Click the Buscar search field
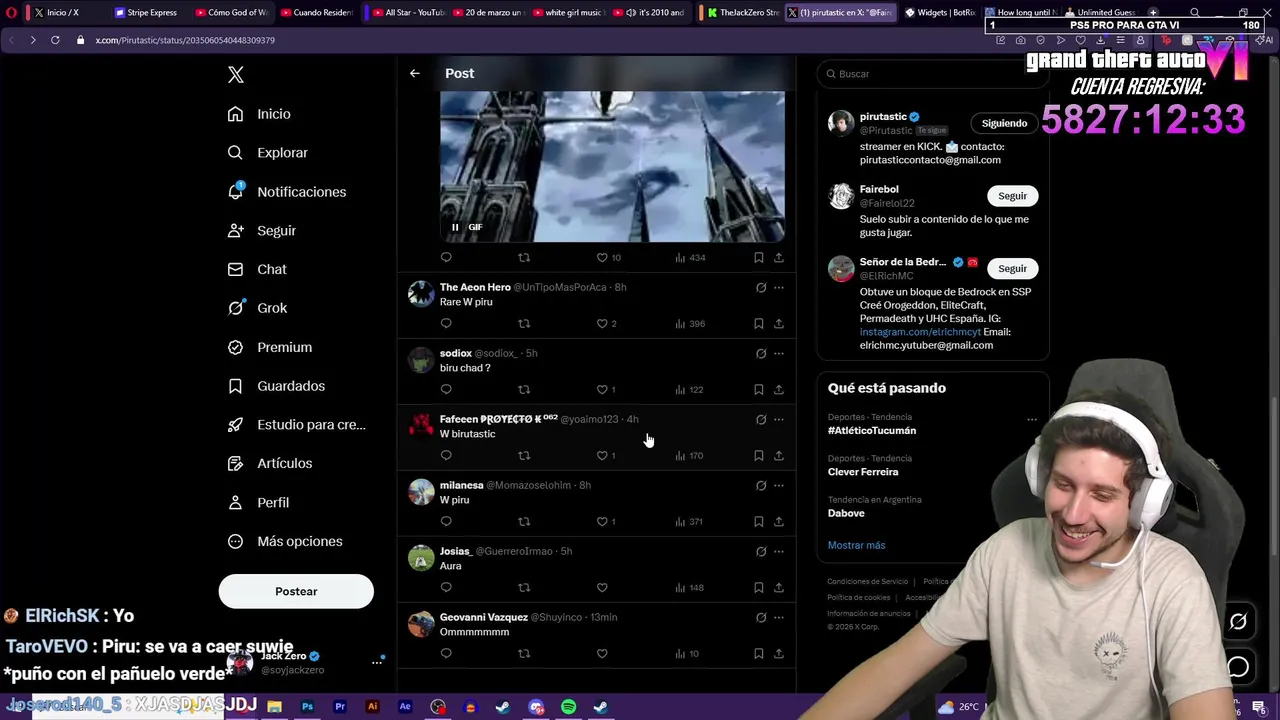Image resolution: width=1280 pixels, height=720 pixels. click(932, 74)
